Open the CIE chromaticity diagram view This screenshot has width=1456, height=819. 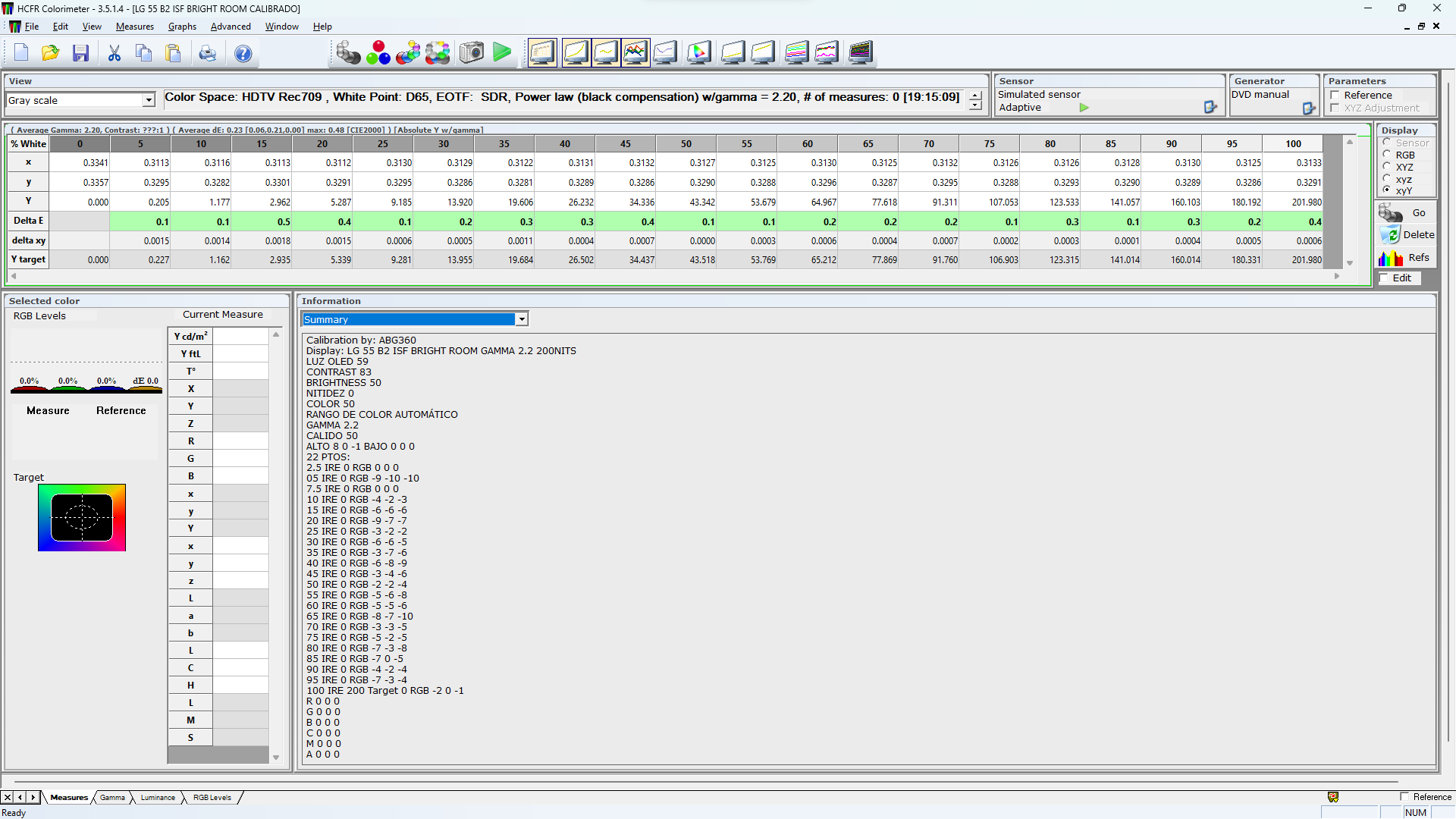click(x=699, y=53)
